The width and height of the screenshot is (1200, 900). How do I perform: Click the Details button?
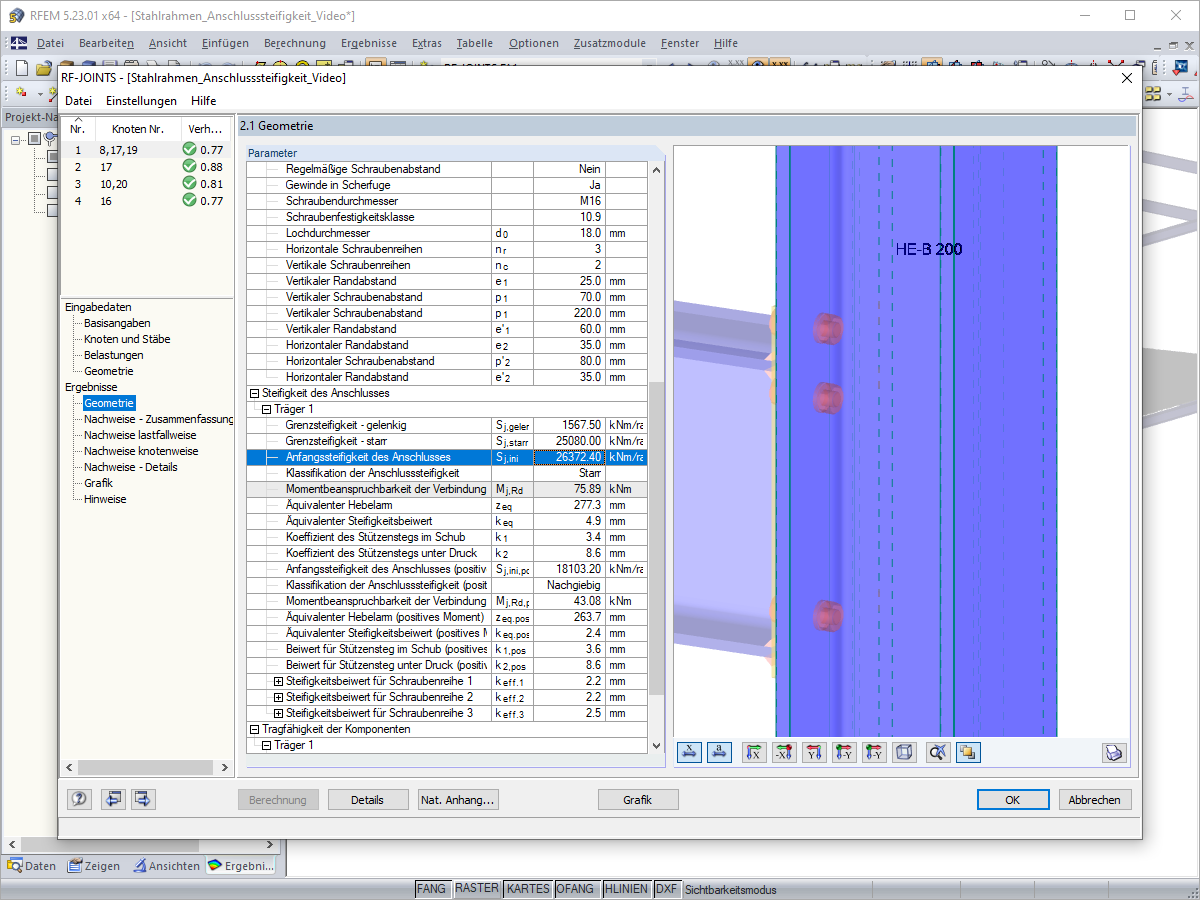[367, 800]
